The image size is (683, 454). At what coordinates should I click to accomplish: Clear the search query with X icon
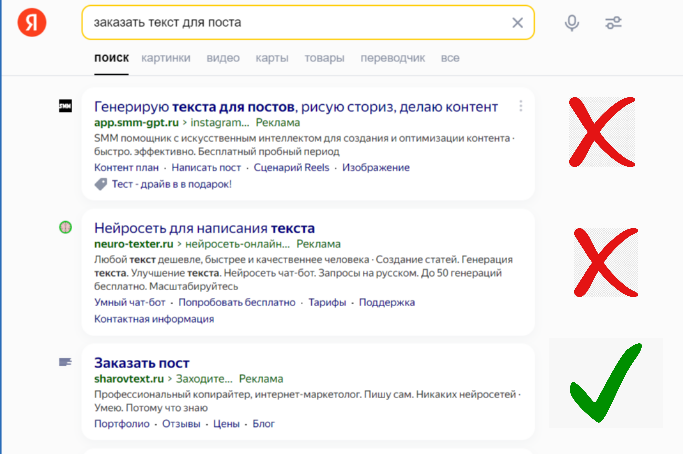[x=517, y=23]
